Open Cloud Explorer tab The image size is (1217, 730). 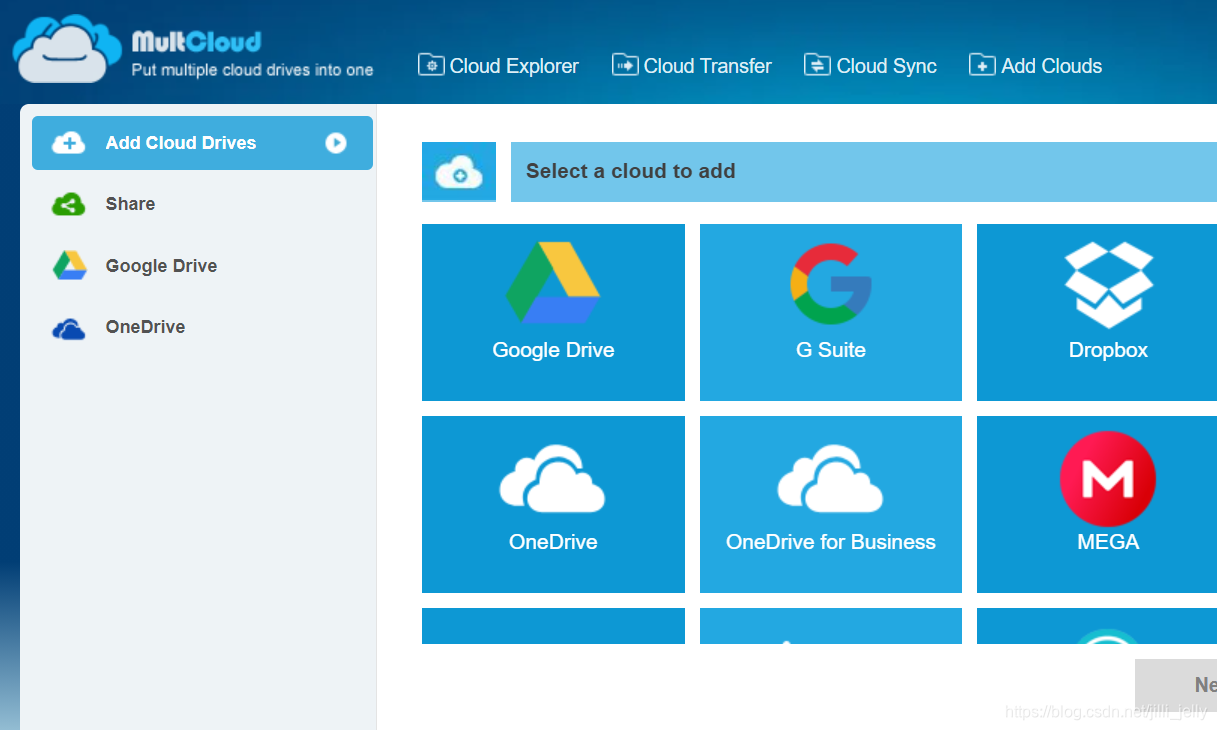tap(498, 66)
